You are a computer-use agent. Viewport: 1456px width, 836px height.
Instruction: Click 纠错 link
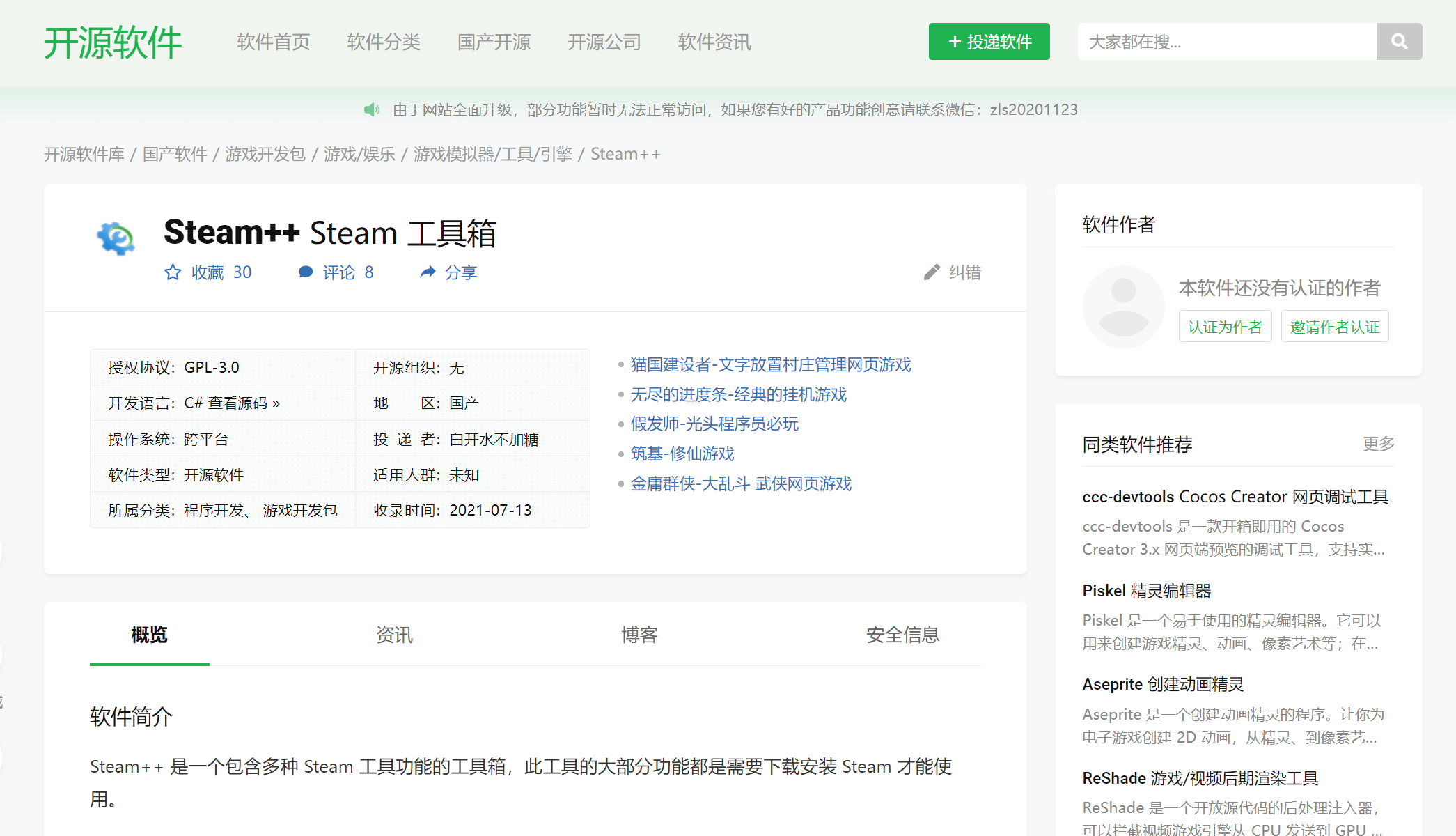coord(953,272)
